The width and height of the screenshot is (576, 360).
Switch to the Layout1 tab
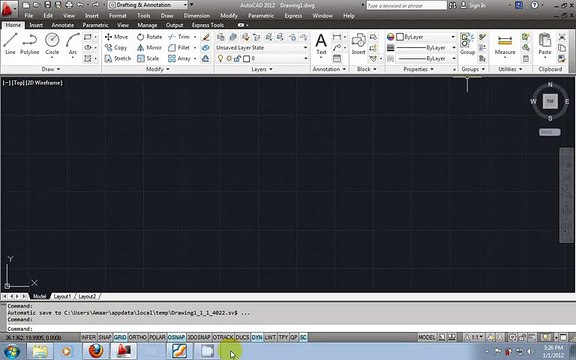[62, 296]
